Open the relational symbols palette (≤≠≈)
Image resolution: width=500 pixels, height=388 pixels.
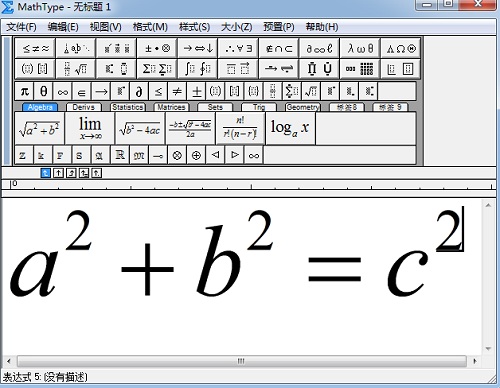coord(35,49)
